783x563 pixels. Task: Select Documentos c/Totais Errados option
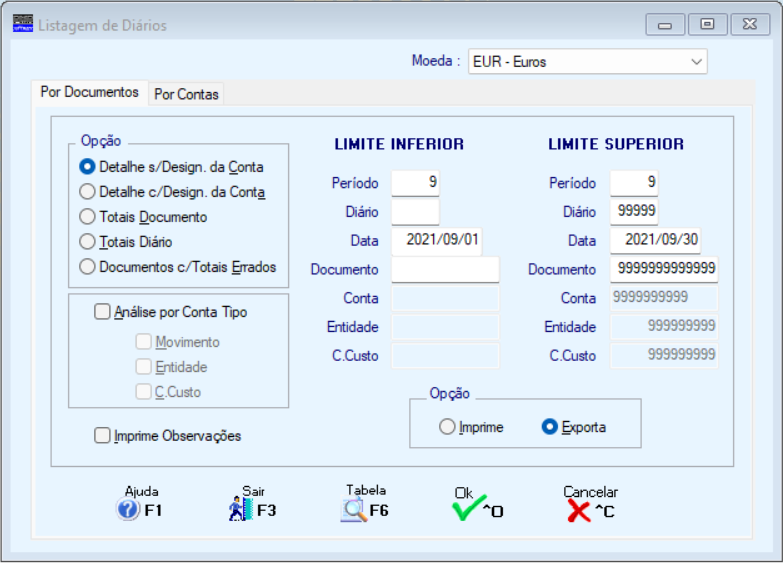coord(88,267)
